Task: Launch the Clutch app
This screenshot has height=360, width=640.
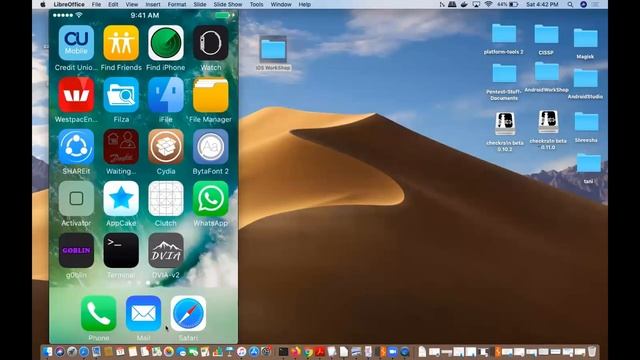Action: coord(166,198)
